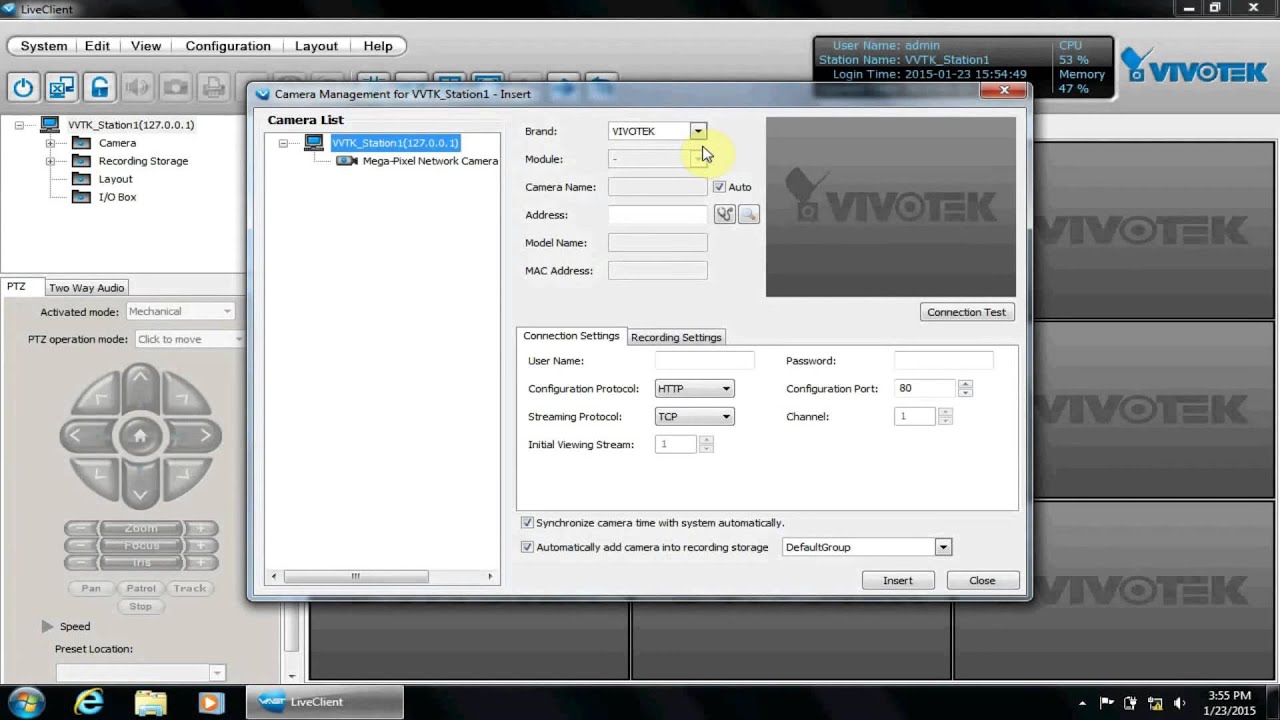Click the power/logout toolbar icon
The height and width of the screenshot is (720, 1280).
23,88
